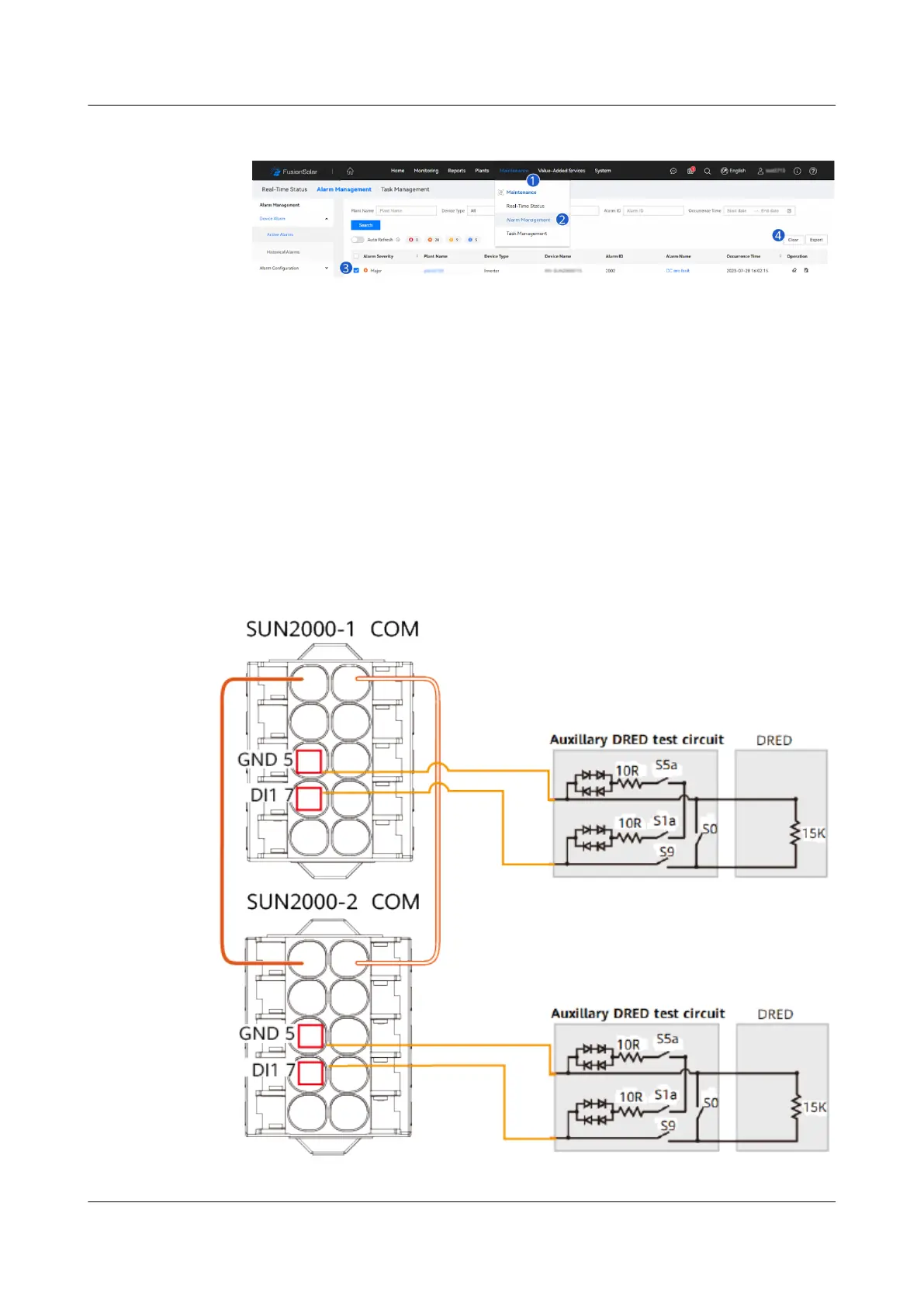Screen dimensions: 924x1307
Task: Click the acknowledge icon in Operation column
Action: point(806,270)
